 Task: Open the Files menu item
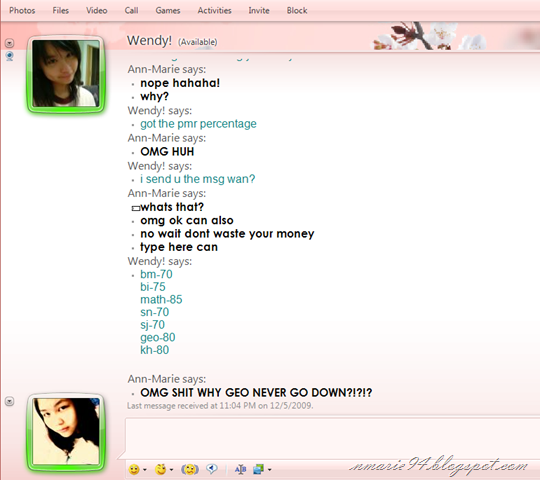tap(61, 10)
